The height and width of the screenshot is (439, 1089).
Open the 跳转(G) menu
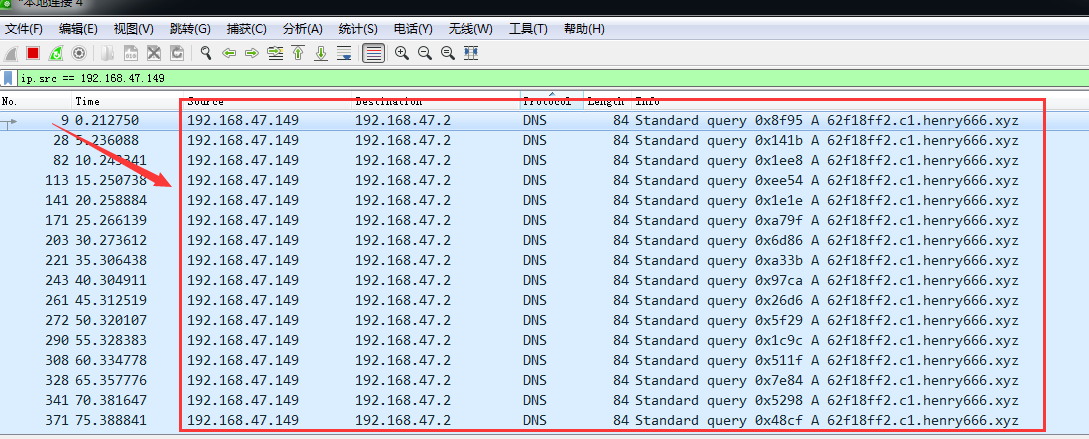coord(190,29)
